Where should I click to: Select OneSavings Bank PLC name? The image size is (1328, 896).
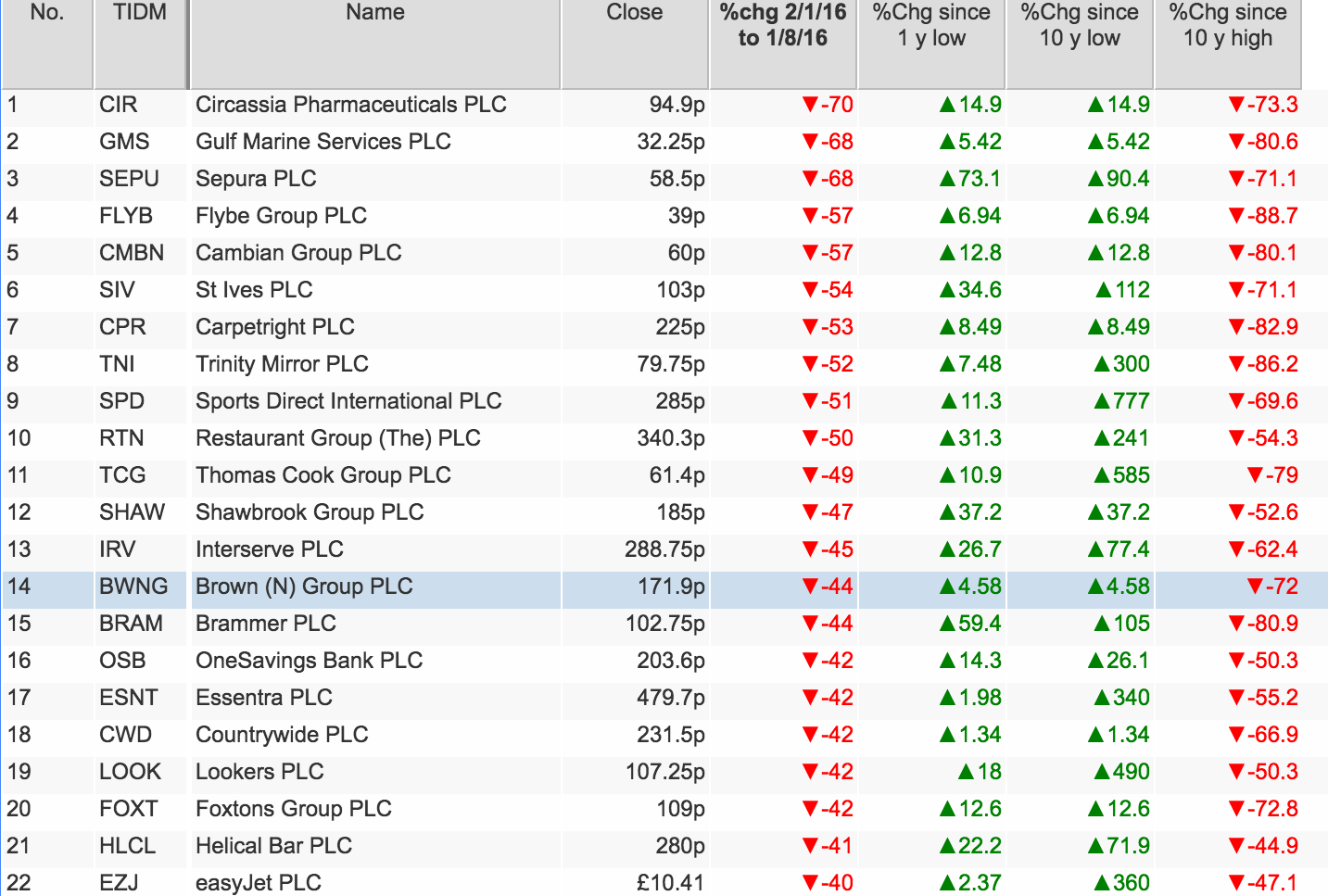(310, 661)
